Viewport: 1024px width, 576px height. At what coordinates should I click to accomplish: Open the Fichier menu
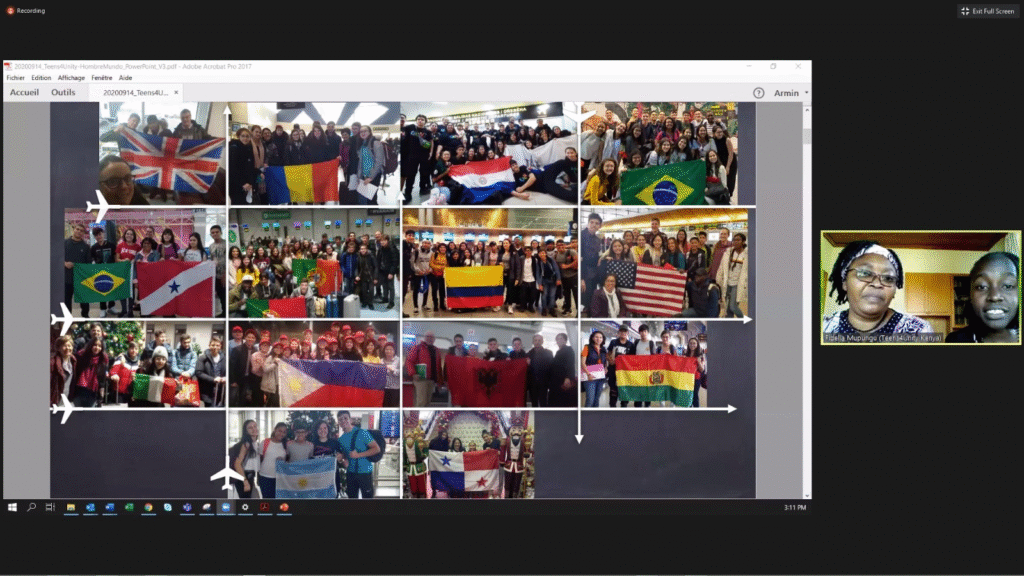(14, 77)
